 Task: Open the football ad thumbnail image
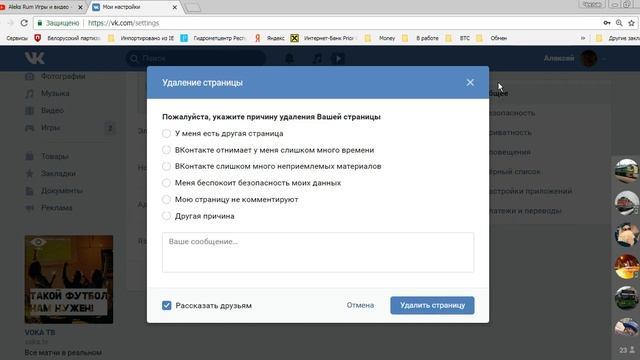69,279
